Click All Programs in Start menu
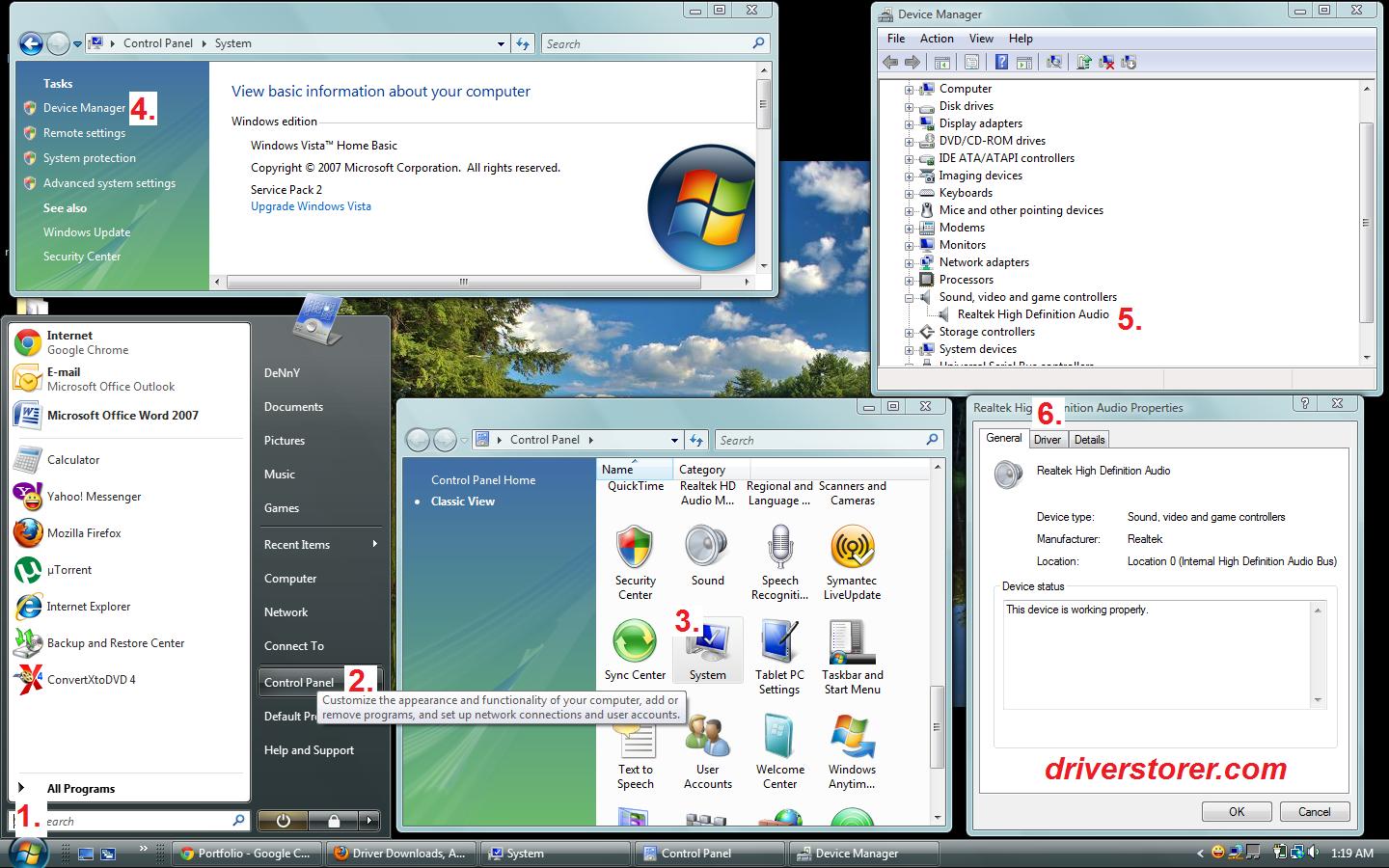The width and height of the screenshot is (1389, 868). (x=80, y=789)
